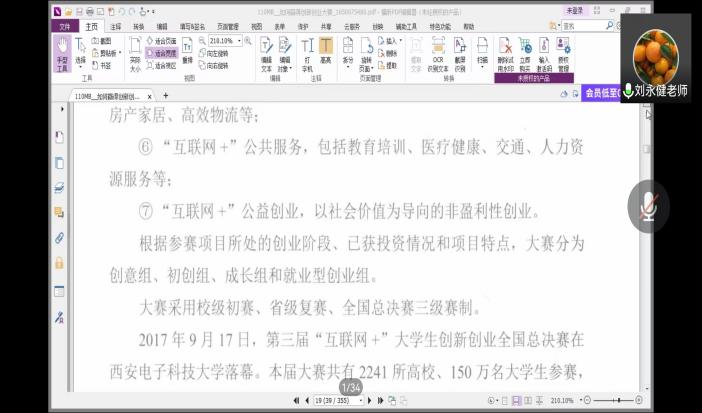Click the Bookmark (书签) button
This screenshot has height=413, width=702.
click(x=101, y=65)
